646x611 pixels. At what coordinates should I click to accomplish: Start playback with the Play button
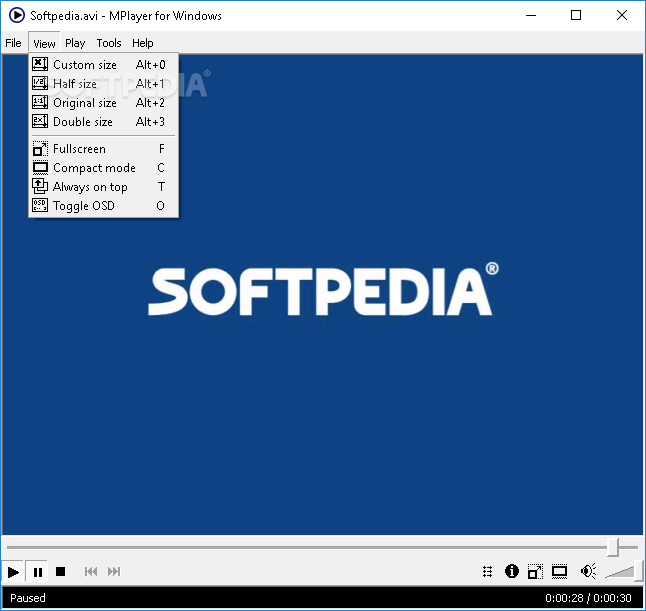[x=13, y=572]
